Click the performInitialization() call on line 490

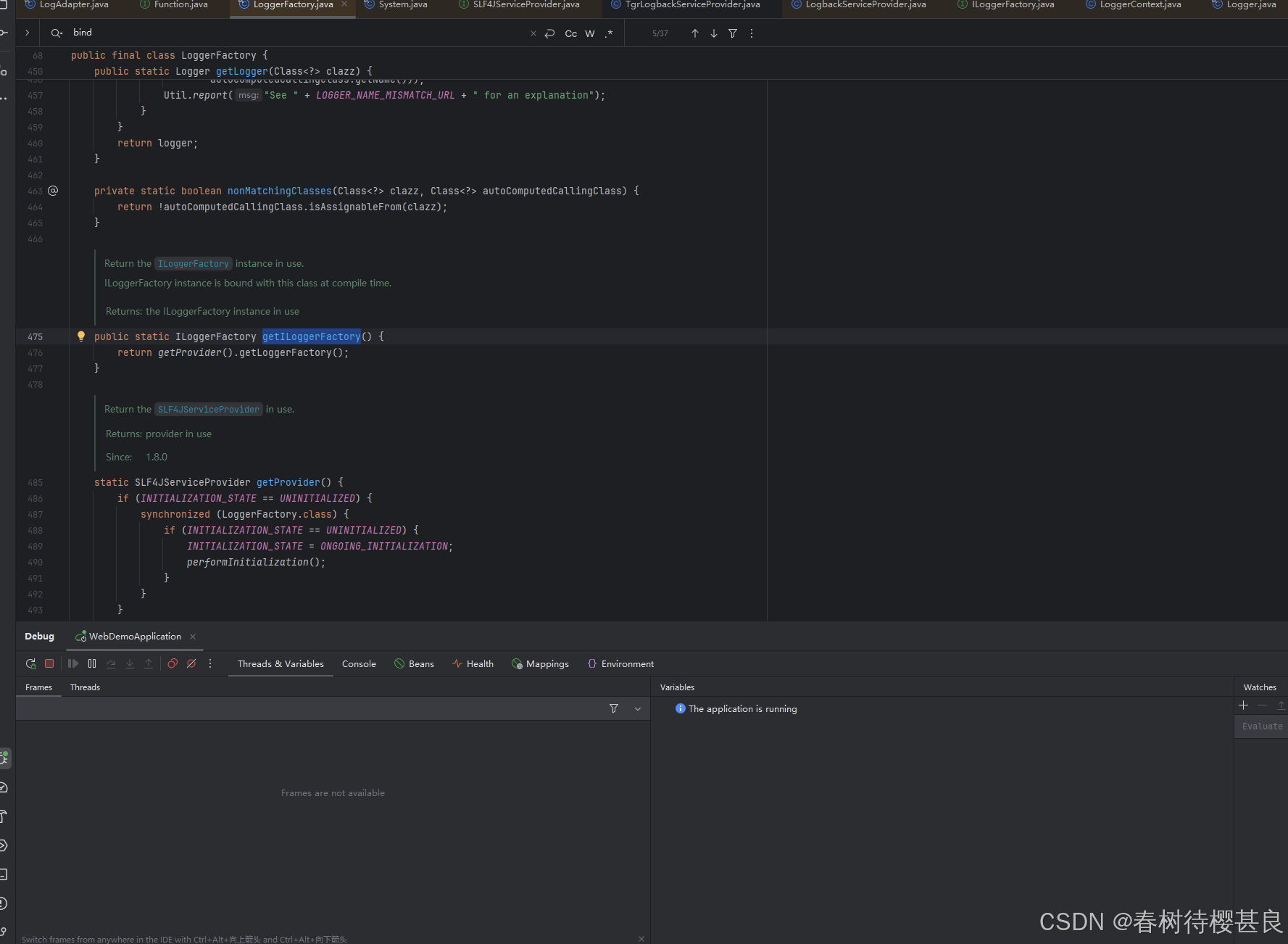[x=256, y=562]
